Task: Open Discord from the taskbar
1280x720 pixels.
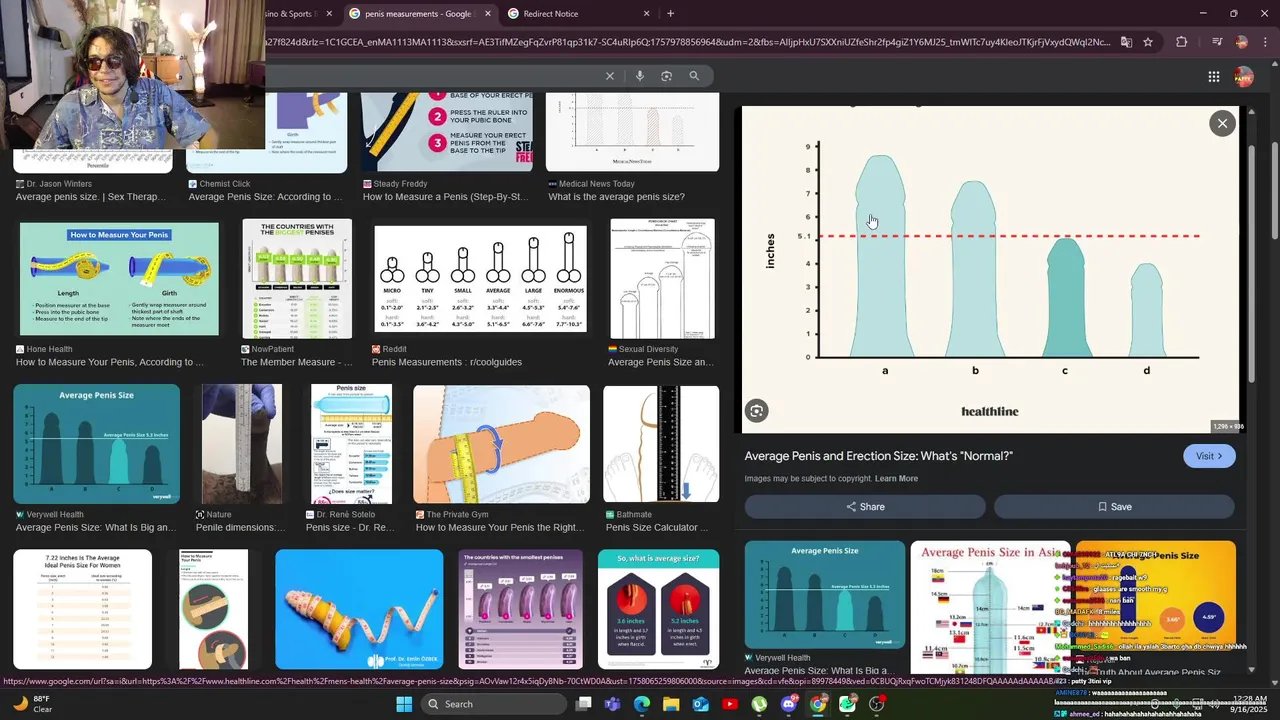Action: click(789, 704)
